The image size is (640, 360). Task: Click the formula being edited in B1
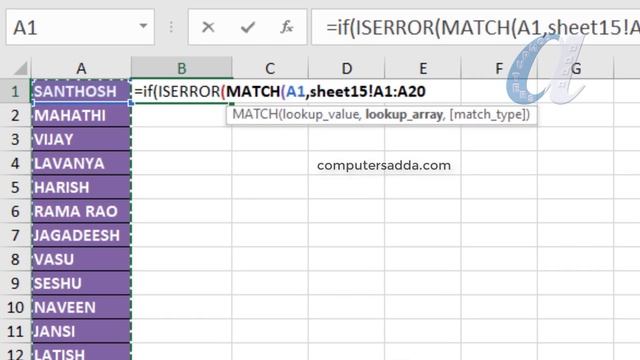coord(280,91)
